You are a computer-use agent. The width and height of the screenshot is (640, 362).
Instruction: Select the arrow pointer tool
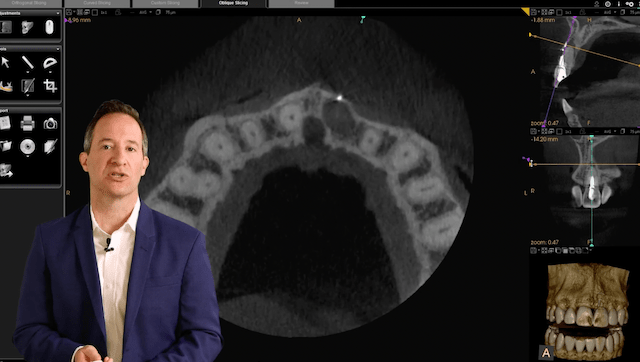click(x=5, y=62)
